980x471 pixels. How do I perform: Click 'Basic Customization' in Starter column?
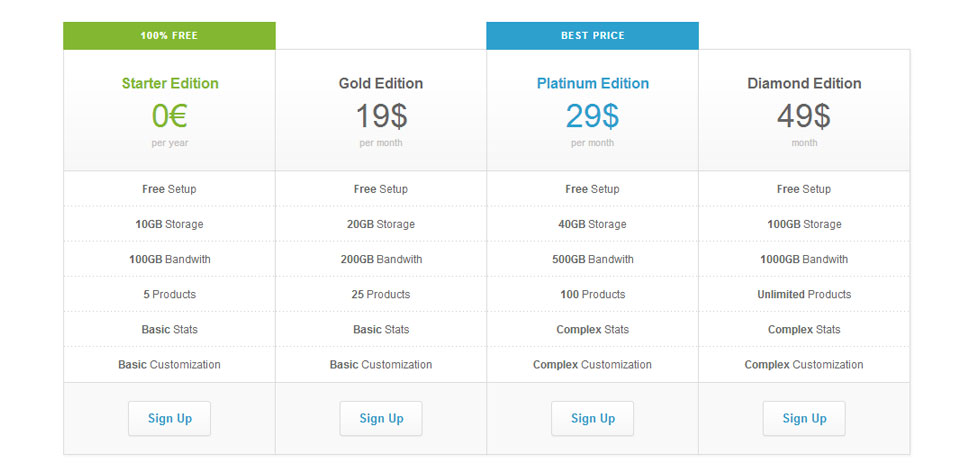pyautogui.click(x=169, y=364)
